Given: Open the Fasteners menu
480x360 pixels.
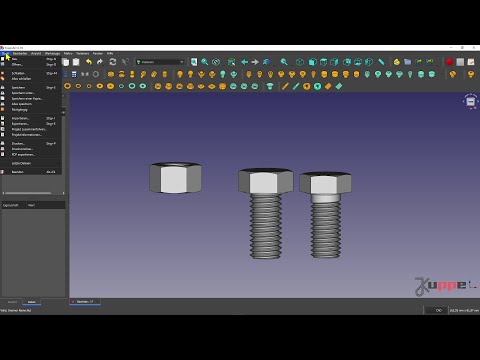Looking at the screenshot, I should pyautogui.click(x=83, y=53).
